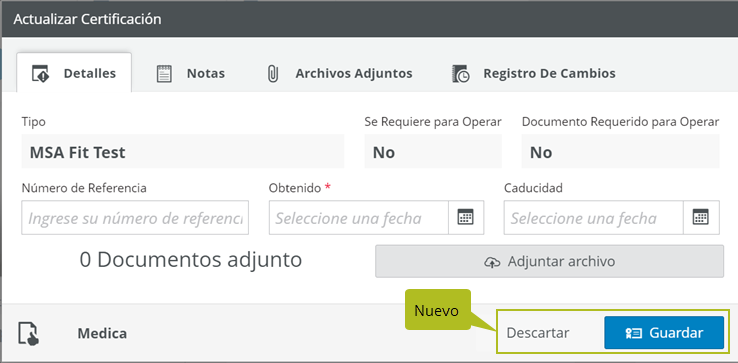The width and height of the screenshot is (738, 363).
Task: Open the Detalles tab
Action: coord(74,73)
